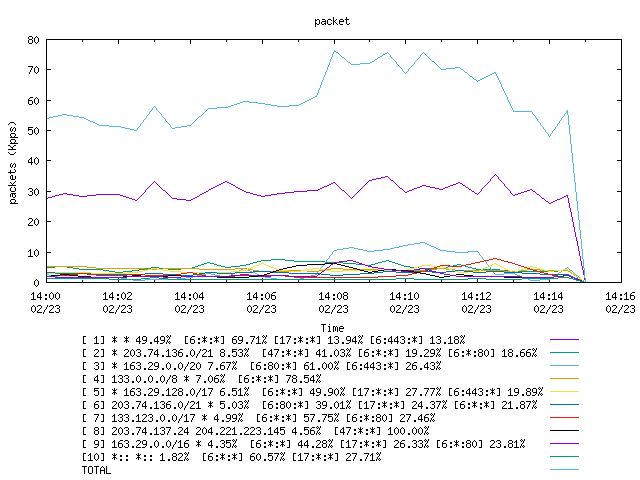Click purple line sample for legend entry 9

pos(564,444)
